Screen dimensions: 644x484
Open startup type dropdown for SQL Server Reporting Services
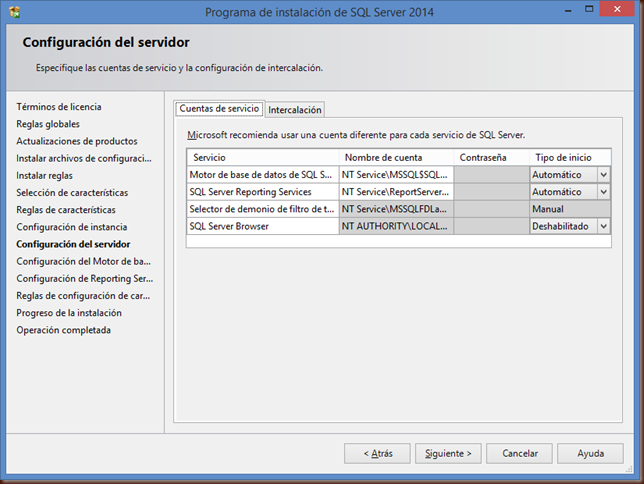pyautogui.click(x=603, y=192)
